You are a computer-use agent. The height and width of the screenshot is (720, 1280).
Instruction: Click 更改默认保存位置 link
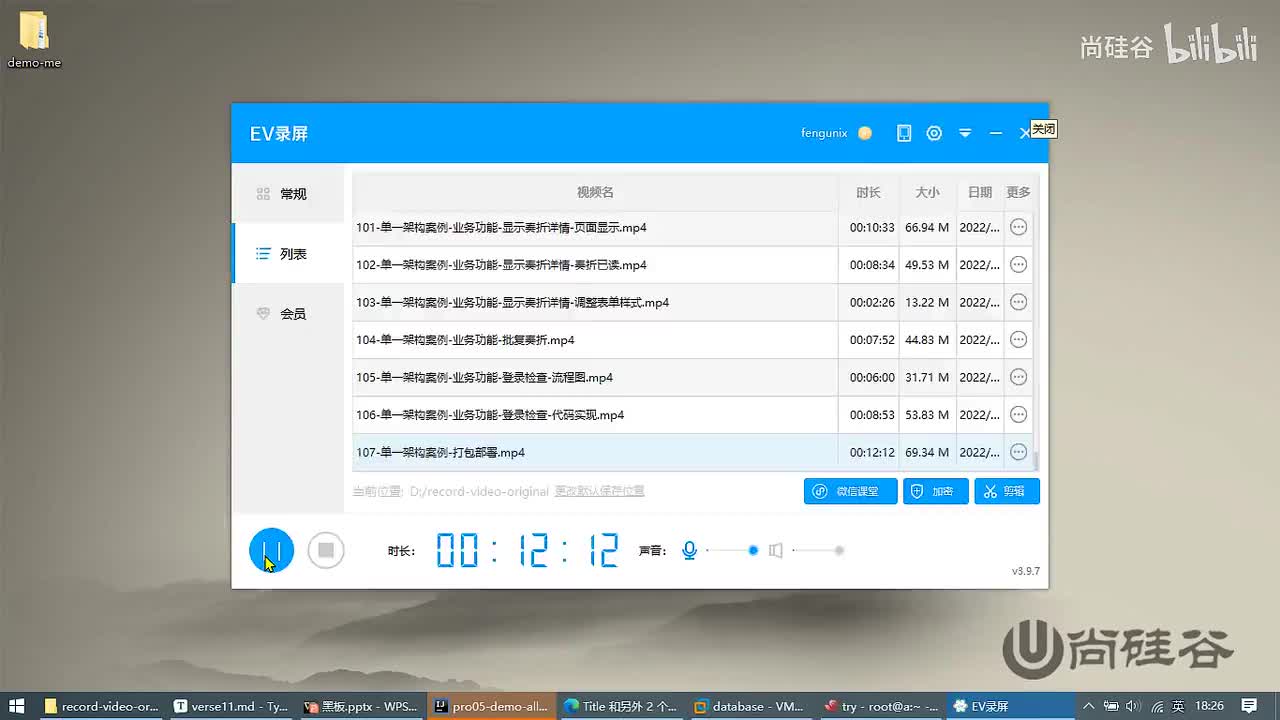pyautogui.click(x=600, y=491)
